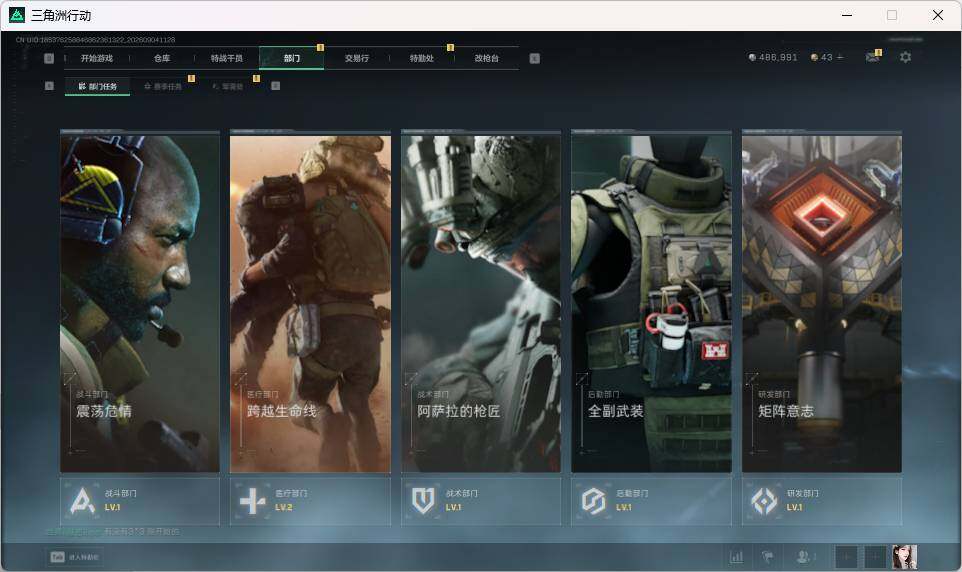
Task: Click the 战术部门 shield emblem icon
Action: coord(423,501)
